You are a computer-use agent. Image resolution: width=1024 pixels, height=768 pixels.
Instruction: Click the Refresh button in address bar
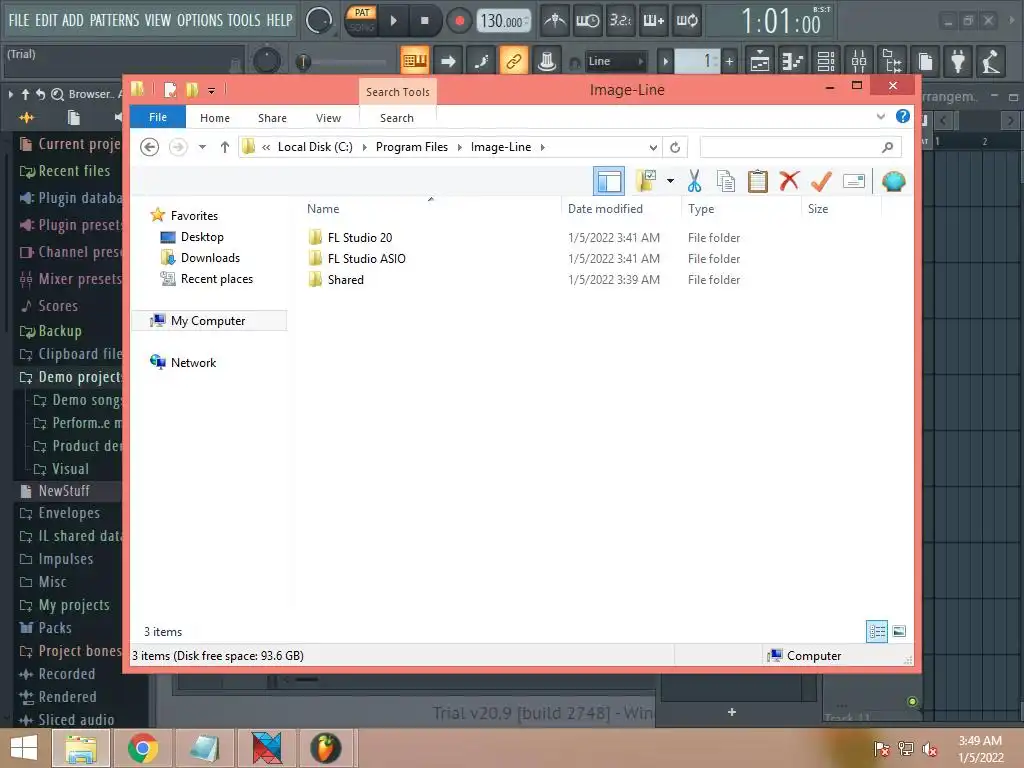pos(675,147)
